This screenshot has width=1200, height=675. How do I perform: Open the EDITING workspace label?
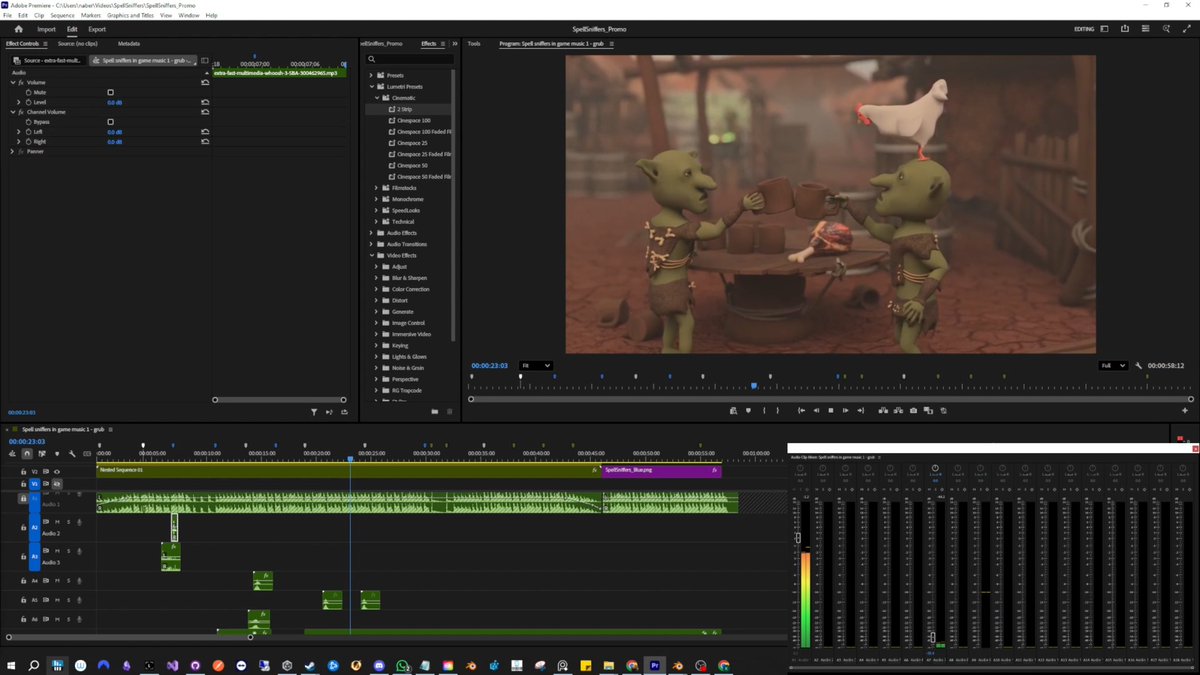[x=1084, y=29]
